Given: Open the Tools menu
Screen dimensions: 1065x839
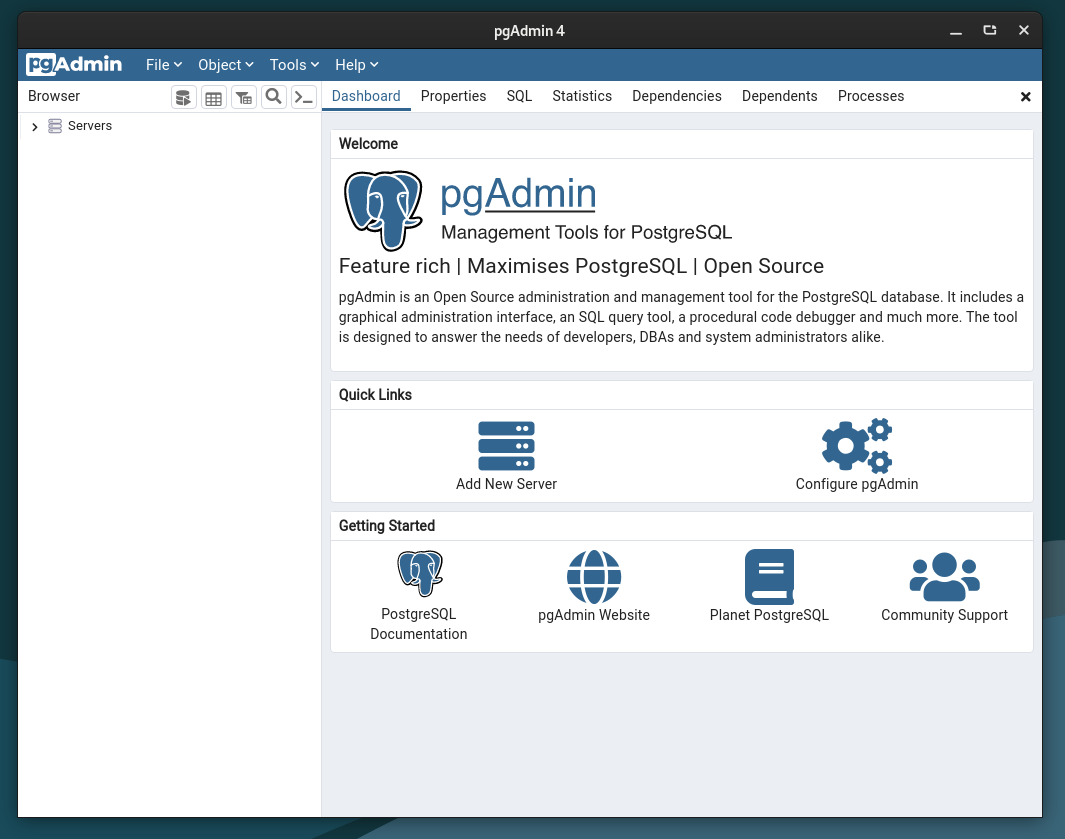Looking at the screenshot, I should tap(294, 65).
